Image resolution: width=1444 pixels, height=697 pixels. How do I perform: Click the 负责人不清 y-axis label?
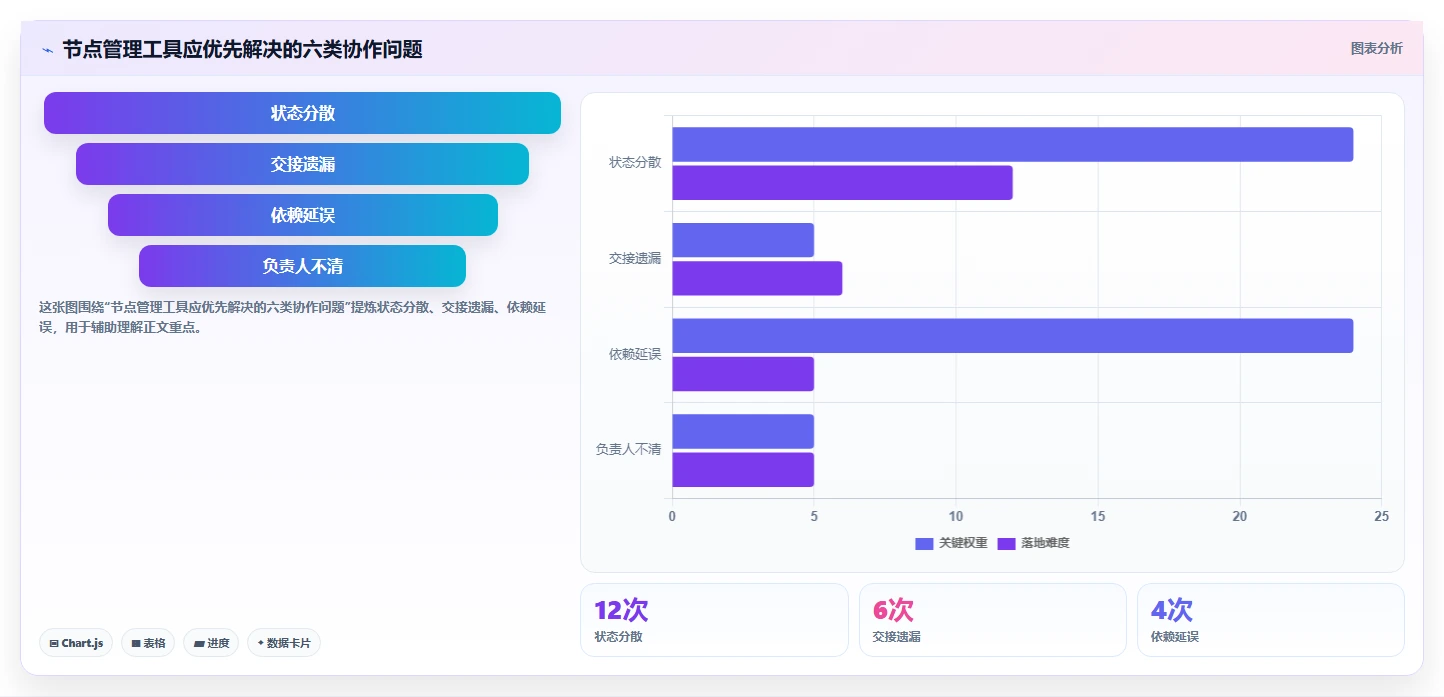click(x=628, y=450)
